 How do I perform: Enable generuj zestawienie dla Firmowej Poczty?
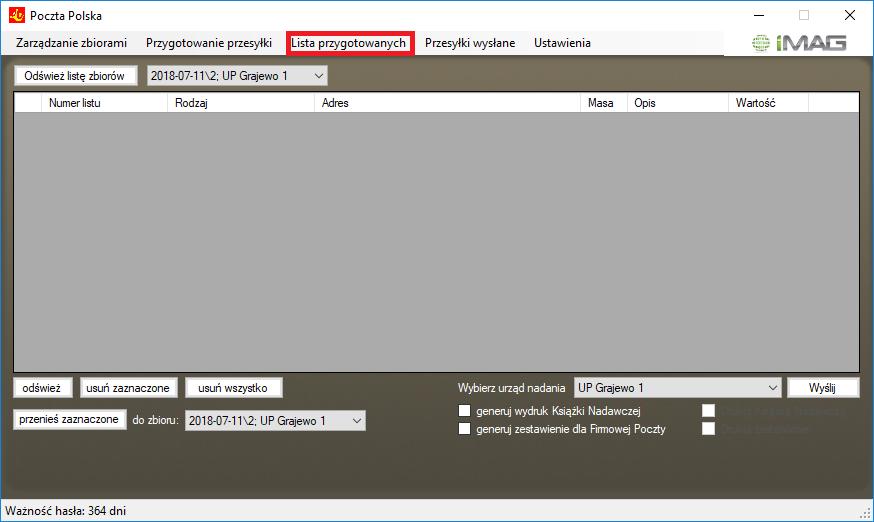(464, 429)
